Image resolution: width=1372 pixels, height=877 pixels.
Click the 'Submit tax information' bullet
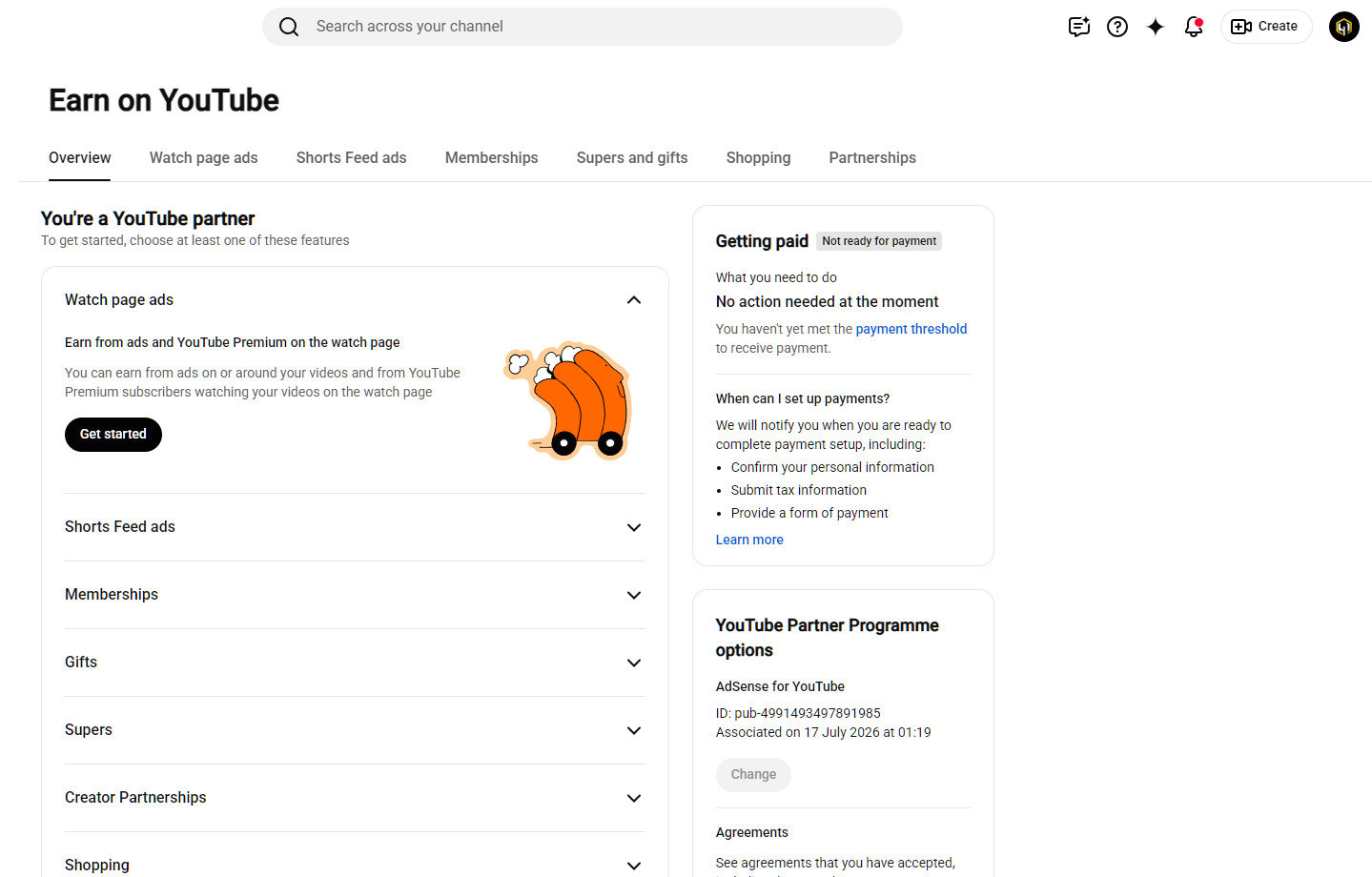click(x=799, y=490)
